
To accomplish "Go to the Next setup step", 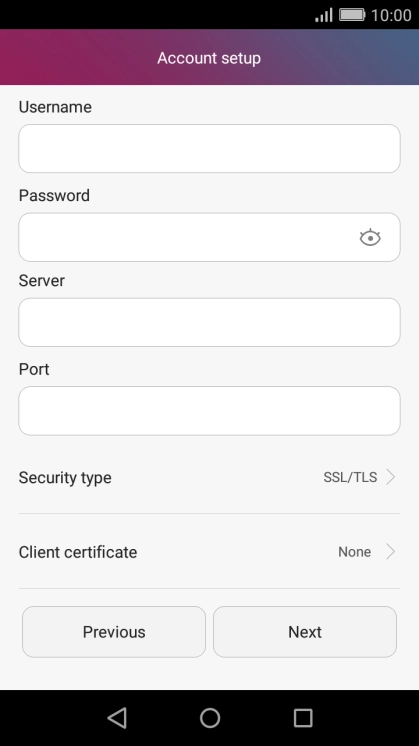I will tap(305, 632).
